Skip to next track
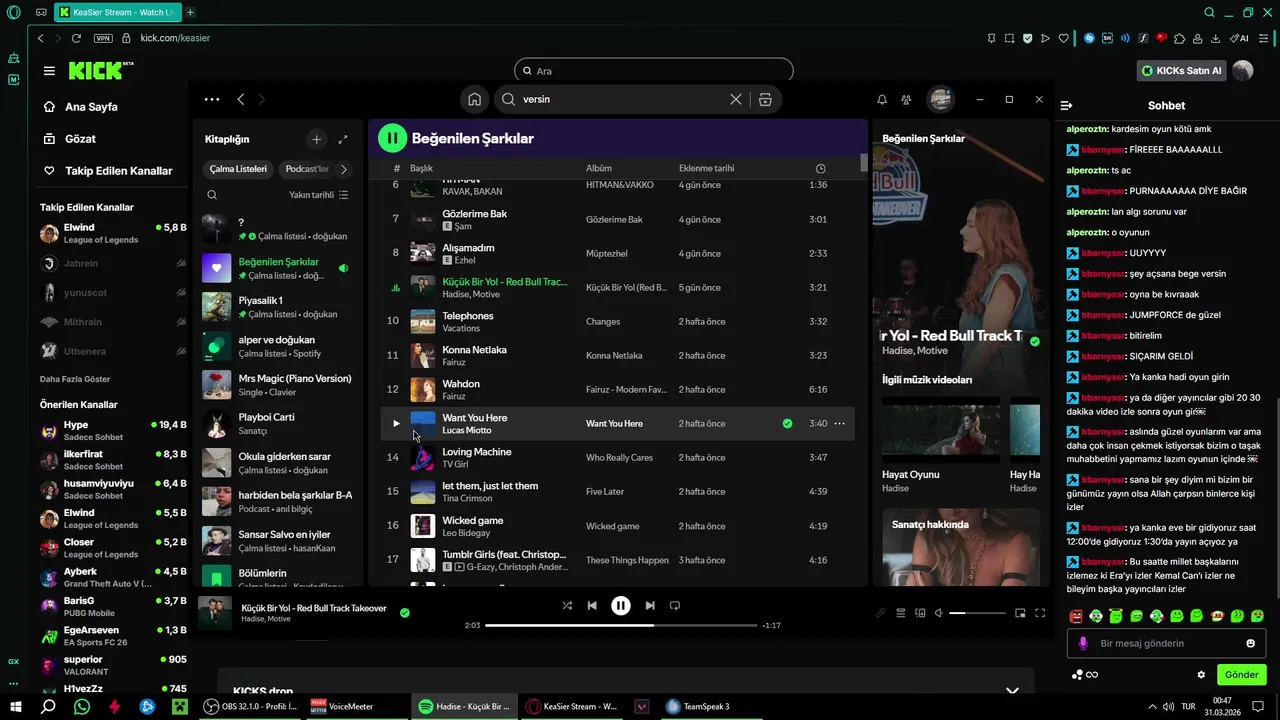This screenshot has width=1280, height=720. pyautogui.click(x=650, y=605)
